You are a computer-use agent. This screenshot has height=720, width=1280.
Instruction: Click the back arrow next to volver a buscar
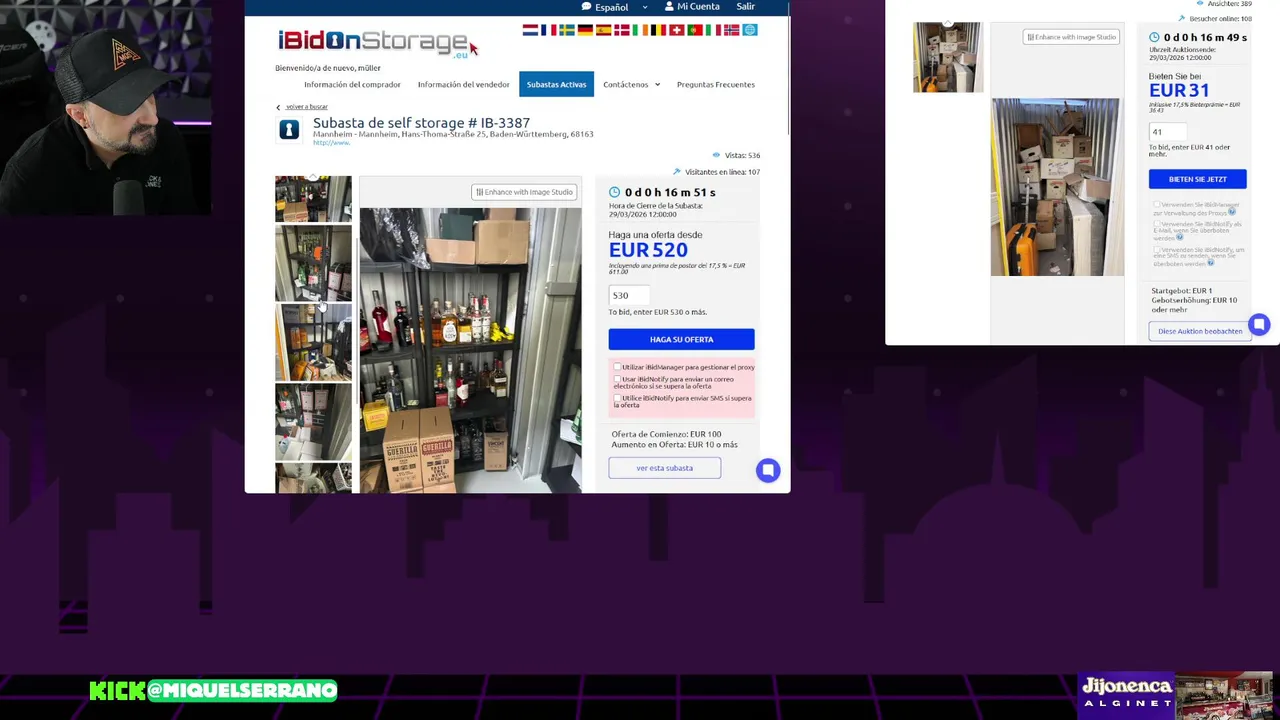278,107
